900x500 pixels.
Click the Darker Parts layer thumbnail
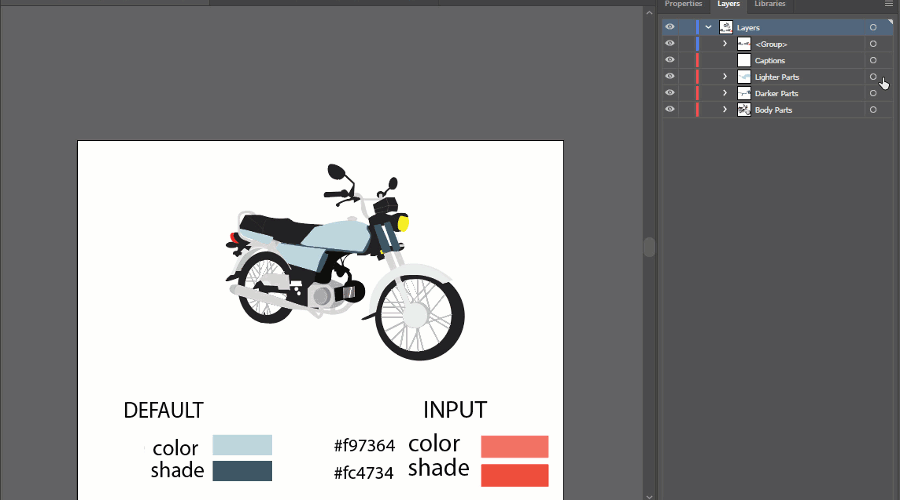point(744,93)
